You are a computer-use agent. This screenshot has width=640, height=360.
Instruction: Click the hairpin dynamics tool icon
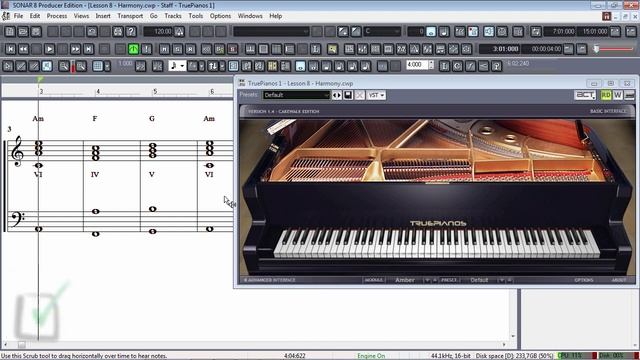(x=484, y=66)
